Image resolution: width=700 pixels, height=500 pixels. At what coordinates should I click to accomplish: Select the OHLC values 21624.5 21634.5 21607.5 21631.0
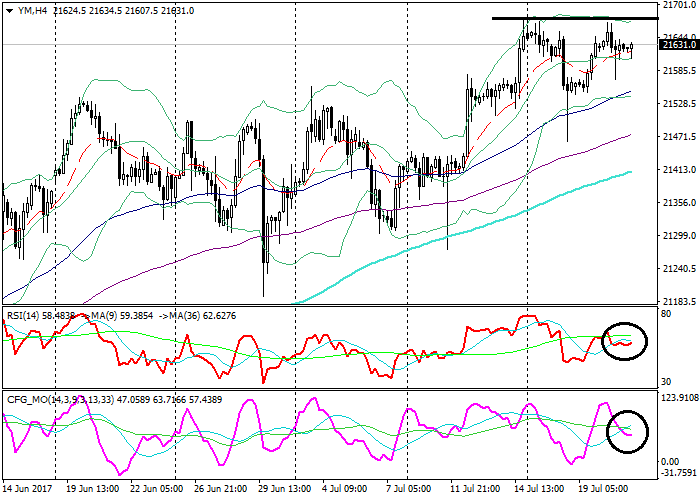[x=123, y=11]
